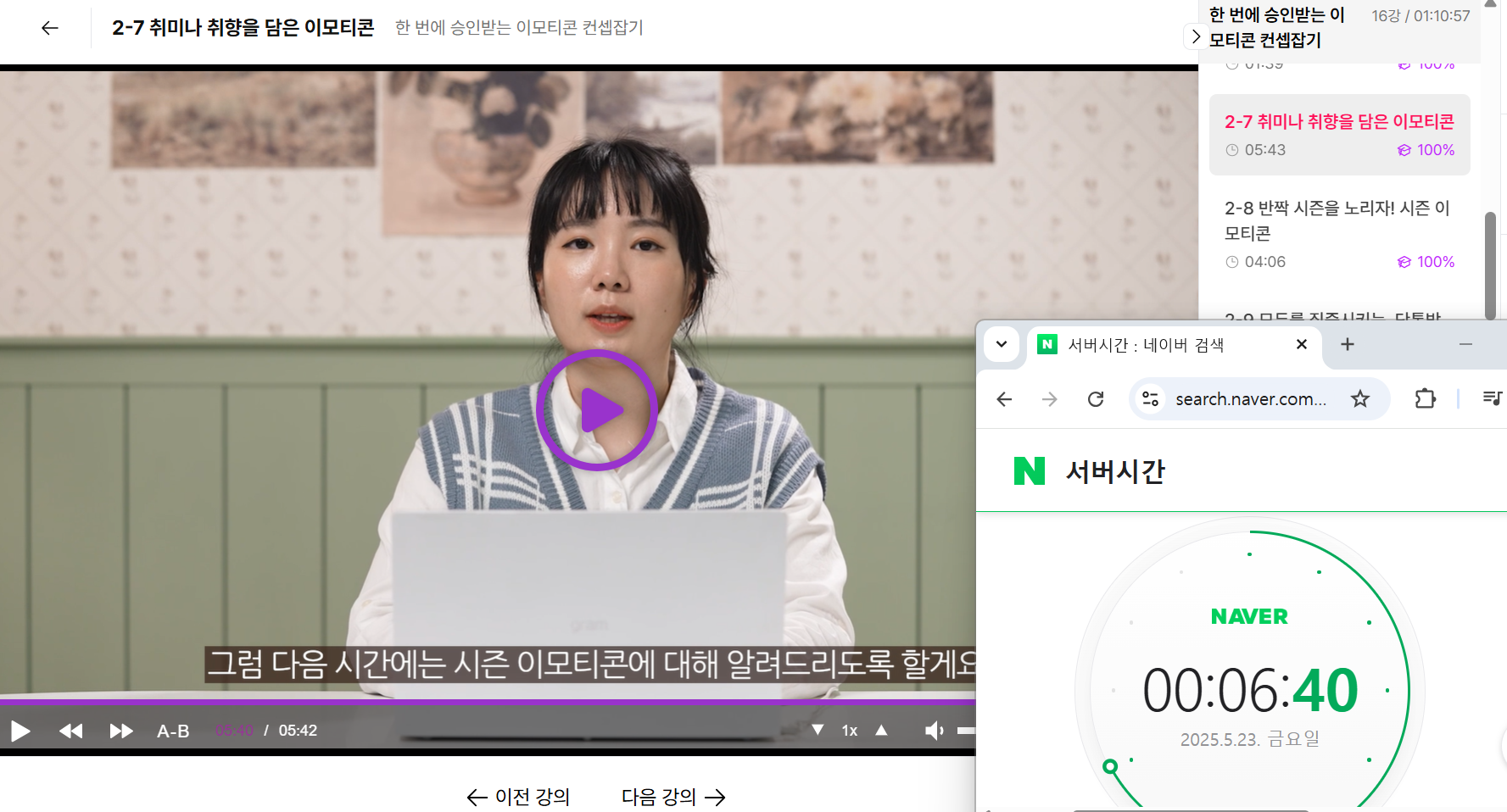Click the course title 한 번에 승인받는 이모티콘 컨셉잡기 in header
1507x812 pixels.
tap(519, 28)
